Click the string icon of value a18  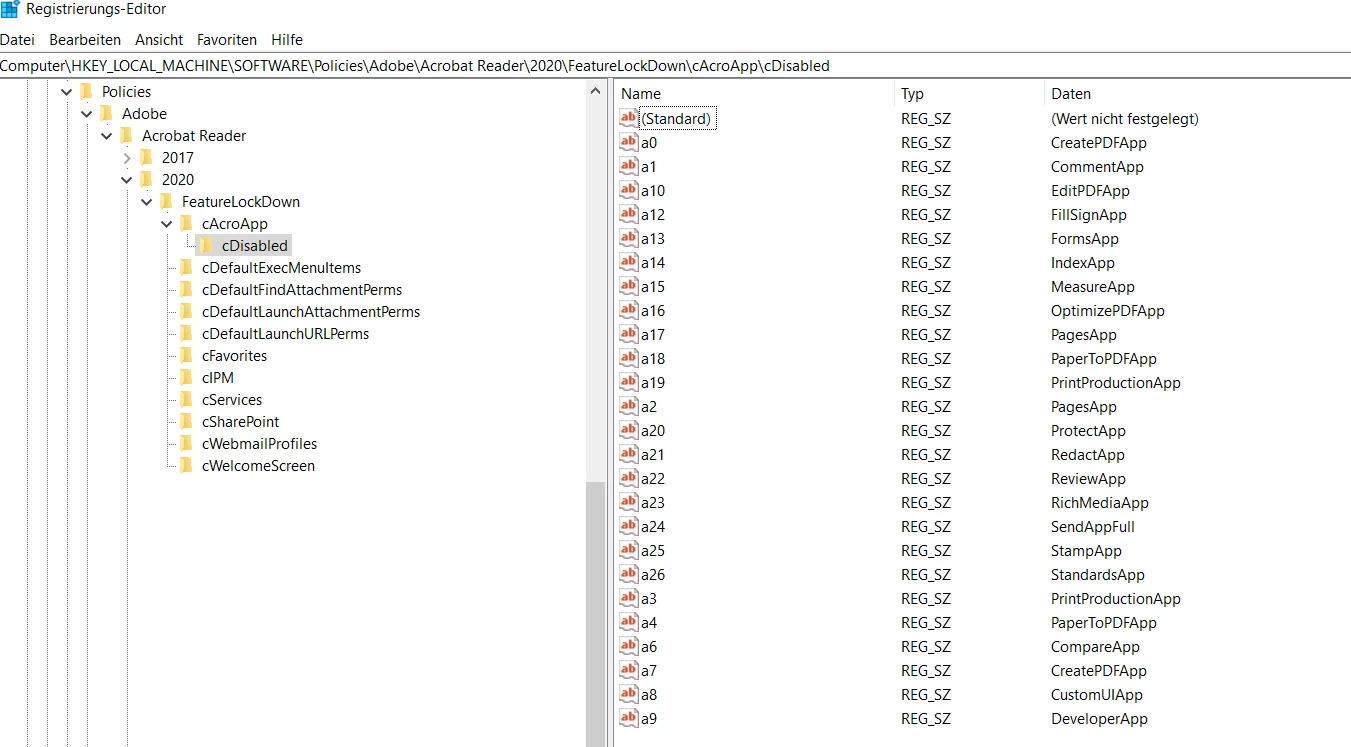[x=628, y=358]
